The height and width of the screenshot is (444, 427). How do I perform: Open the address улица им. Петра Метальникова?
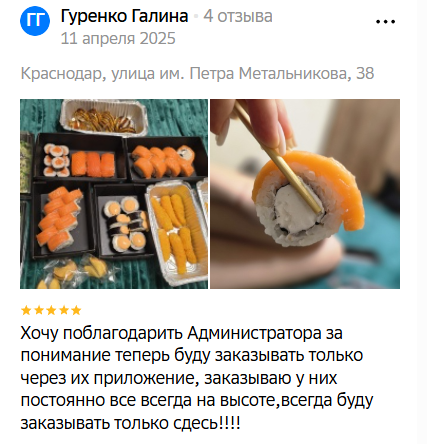(231, 73)
